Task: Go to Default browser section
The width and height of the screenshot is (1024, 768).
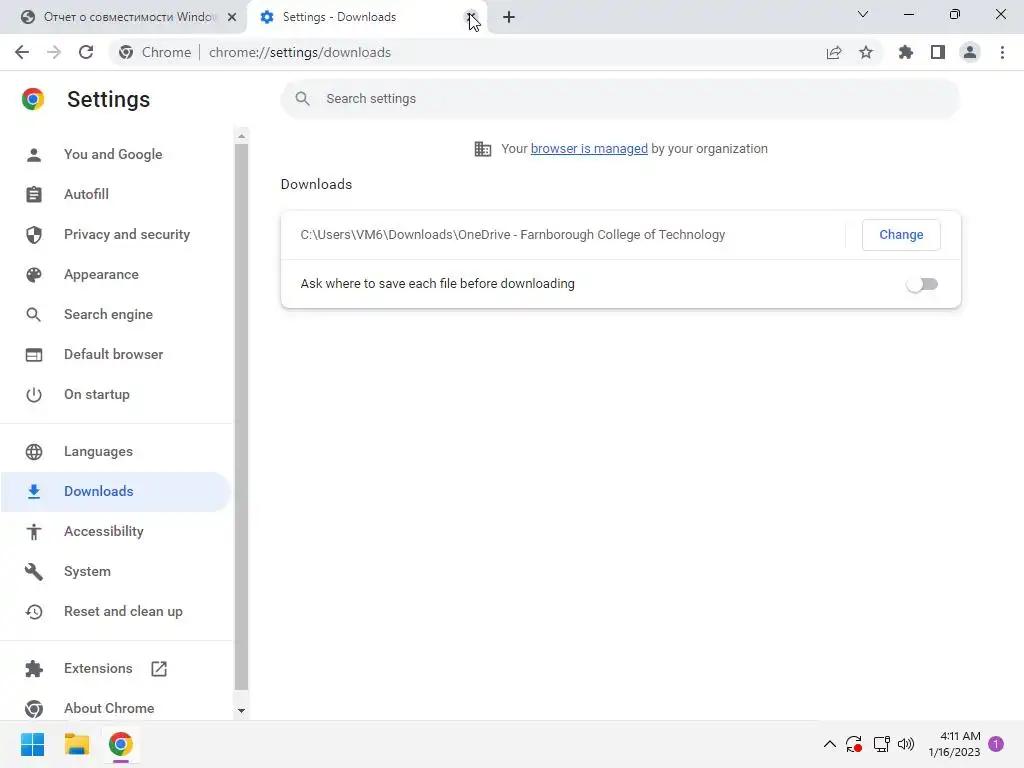Action: (x=116, y=354)
